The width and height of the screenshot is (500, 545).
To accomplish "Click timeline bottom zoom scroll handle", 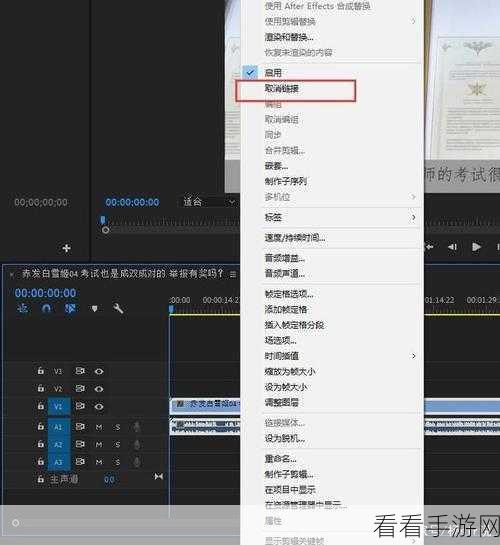I will [x=16, y=523].
